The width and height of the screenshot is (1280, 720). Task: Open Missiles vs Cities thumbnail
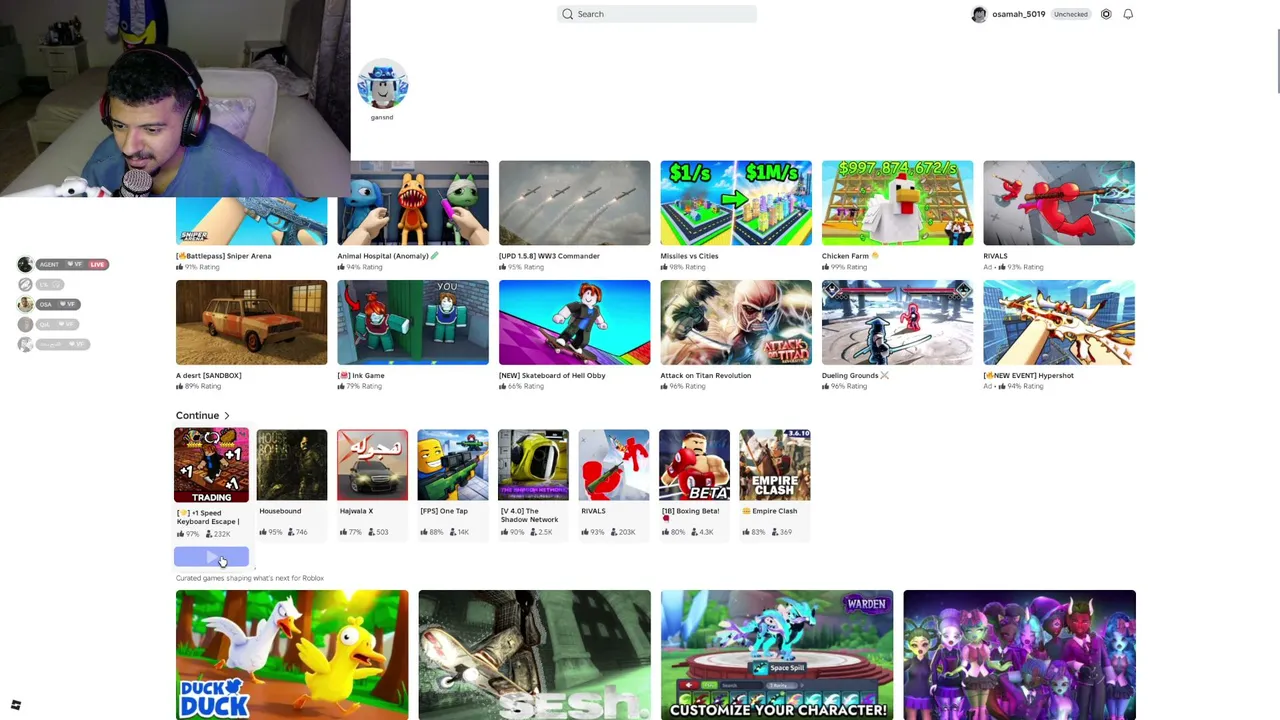736,203
